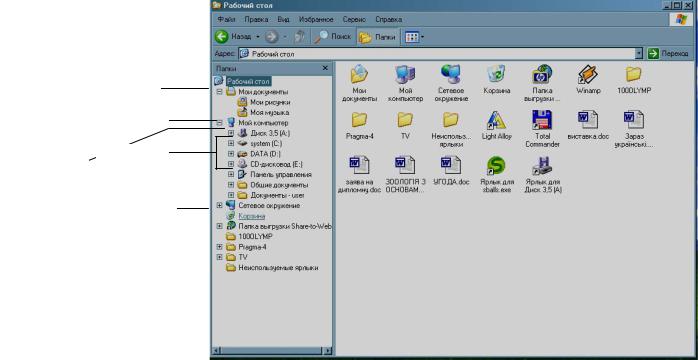
Task: Click the folder pane horizontal scrollbar right arrow
Action: pyautogui.click(x=328, y=351)
